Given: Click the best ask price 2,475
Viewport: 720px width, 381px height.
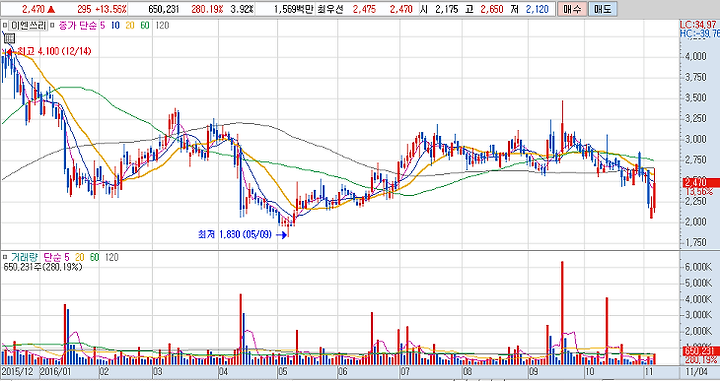Looking at the screenshot, I should 364,9.
